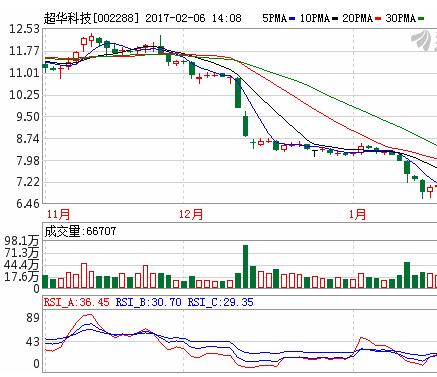This screenshot has height=377, width=437.
Task: Click the 43 RSI axis label
Action: point(33,342)
